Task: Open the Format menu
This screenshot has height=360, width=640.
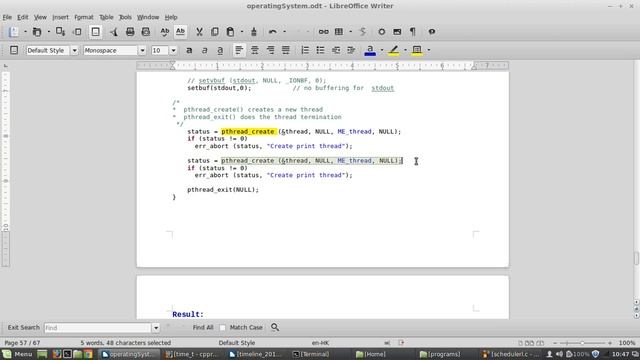Action: click(x=84, y=17)
